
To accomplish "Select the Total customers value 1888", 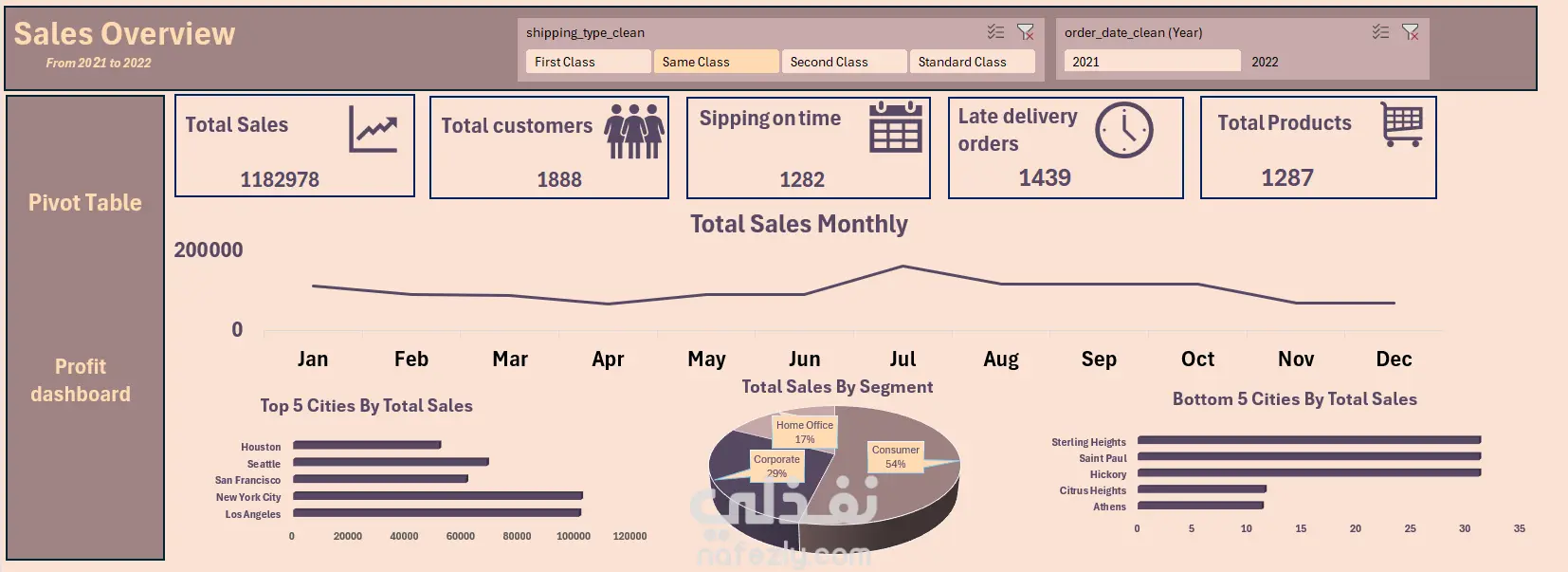I will (559, 179).
